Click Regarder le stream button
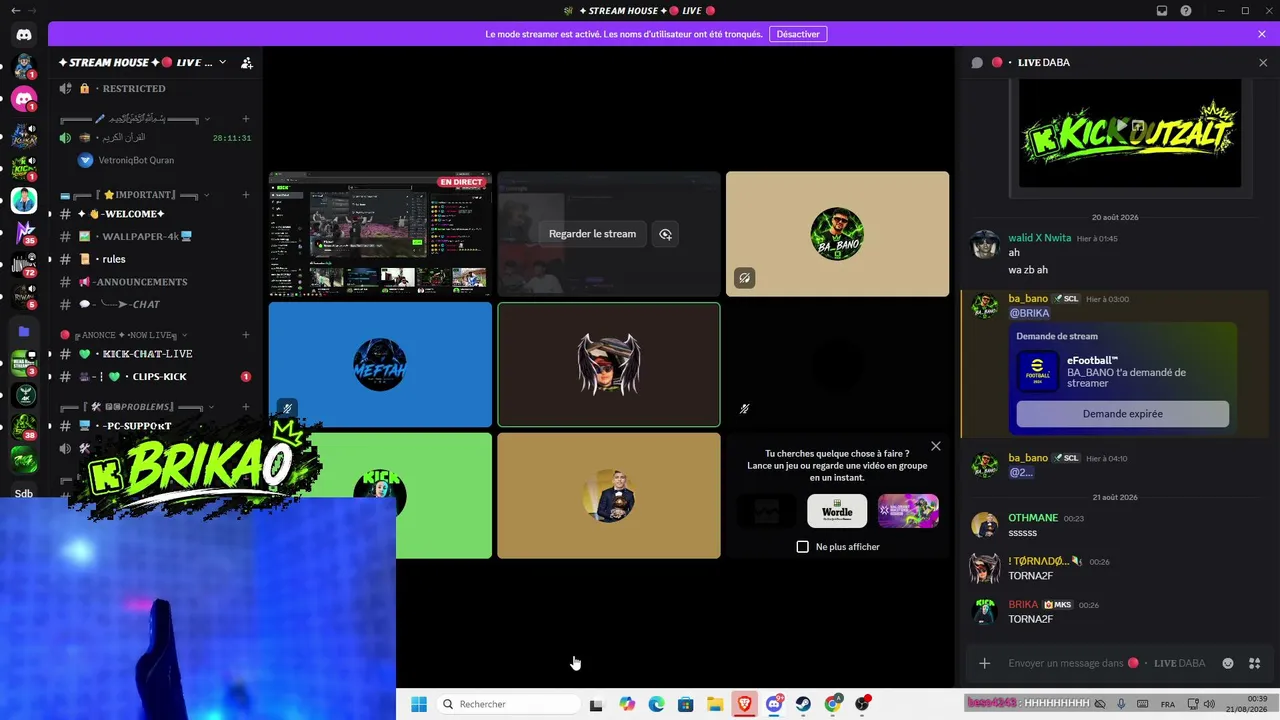Screen dimensions: 1280x720 tap(592, 234)
